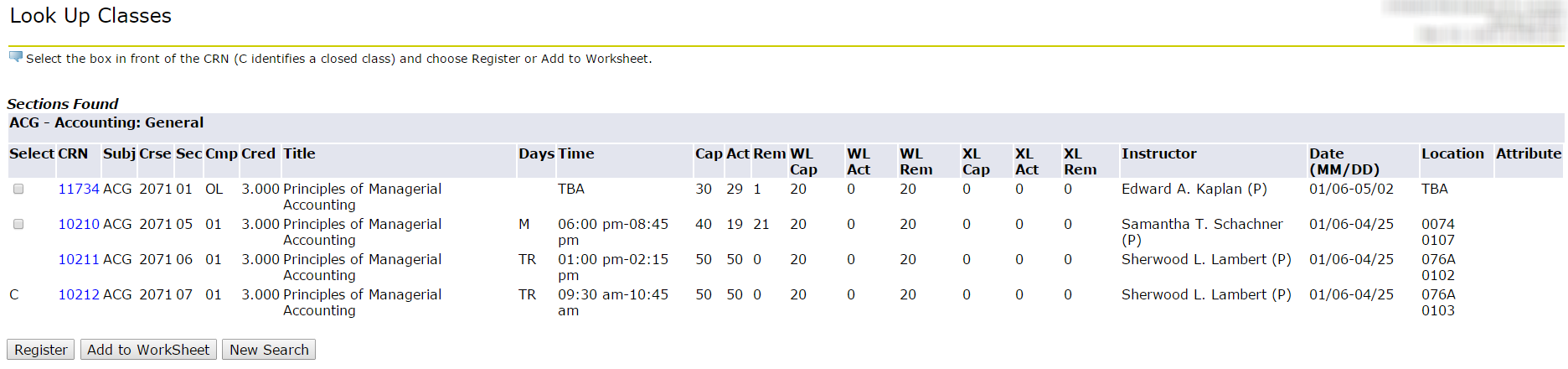1568x369 pixels.
Task: Click the Add to WorkSheet button
Action: pyautogui.click(x=148, y=350)
